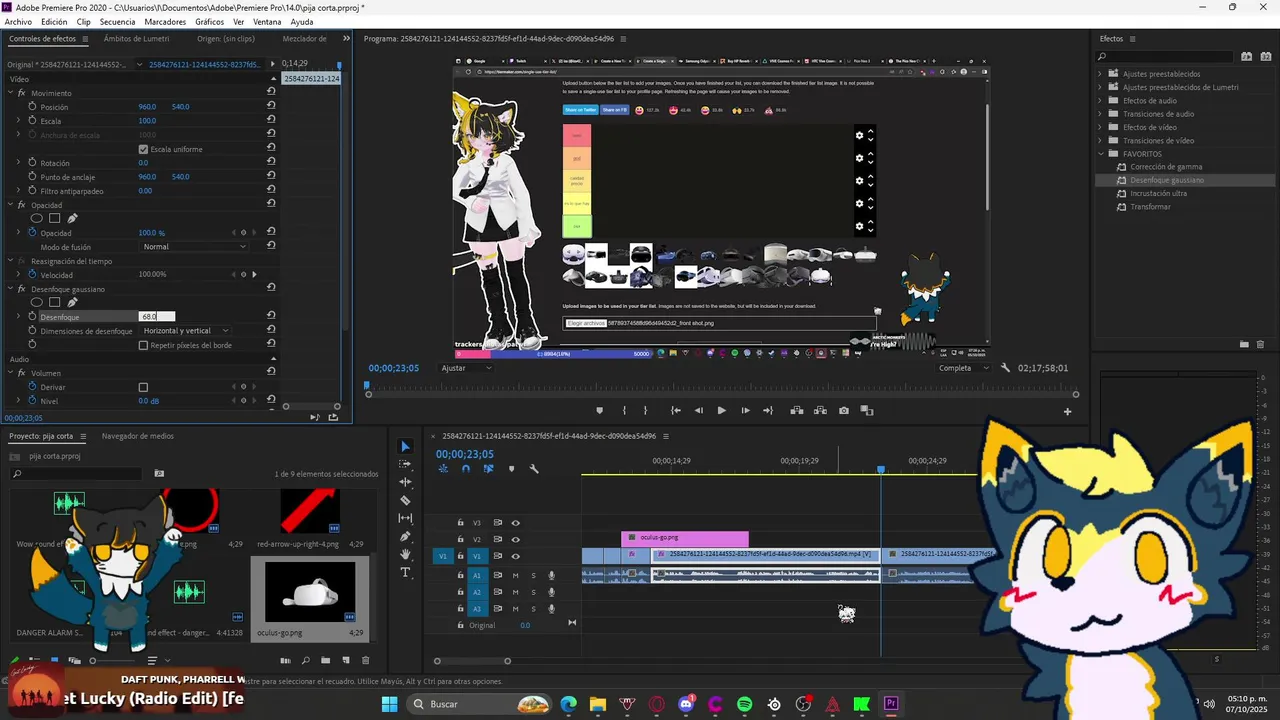Image resolution: width=1280 pixels, height=720 pixels.
Task: Click the timeline blue playhead marker
Action: [x=881, y=470]
